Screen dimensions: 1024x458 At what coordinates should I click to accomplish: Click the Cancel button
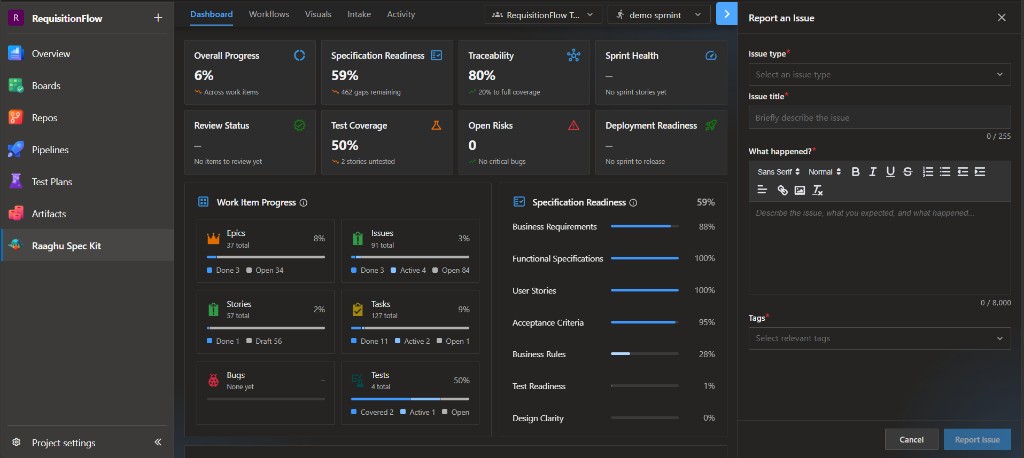(x=912, y=440)
